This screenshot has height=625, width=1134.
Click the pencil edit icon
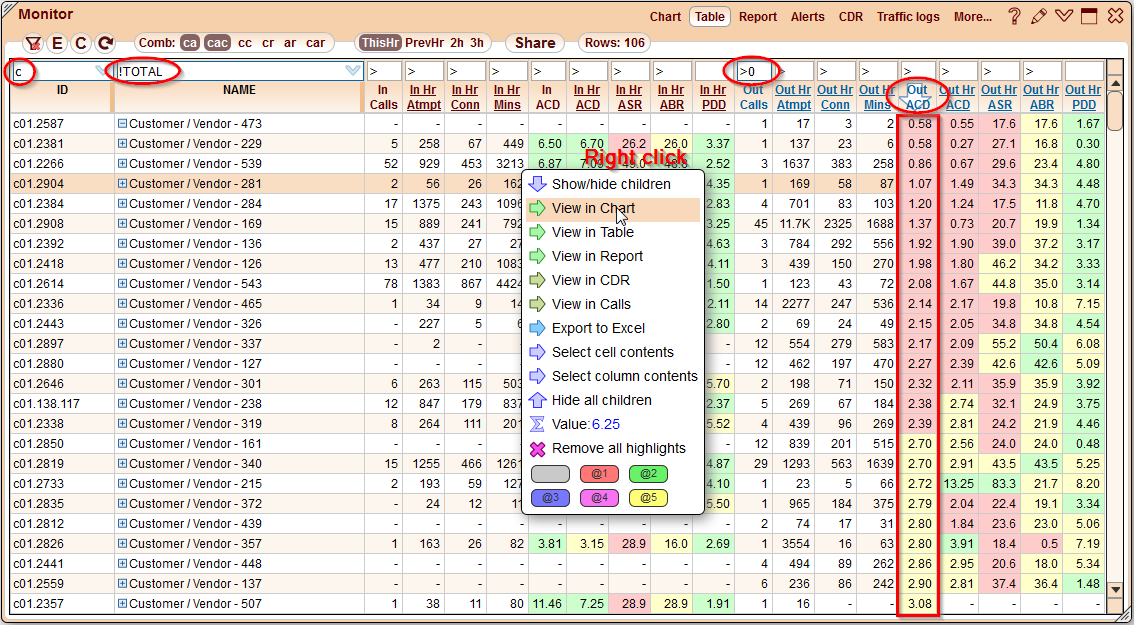click(x=1038, y=16)
